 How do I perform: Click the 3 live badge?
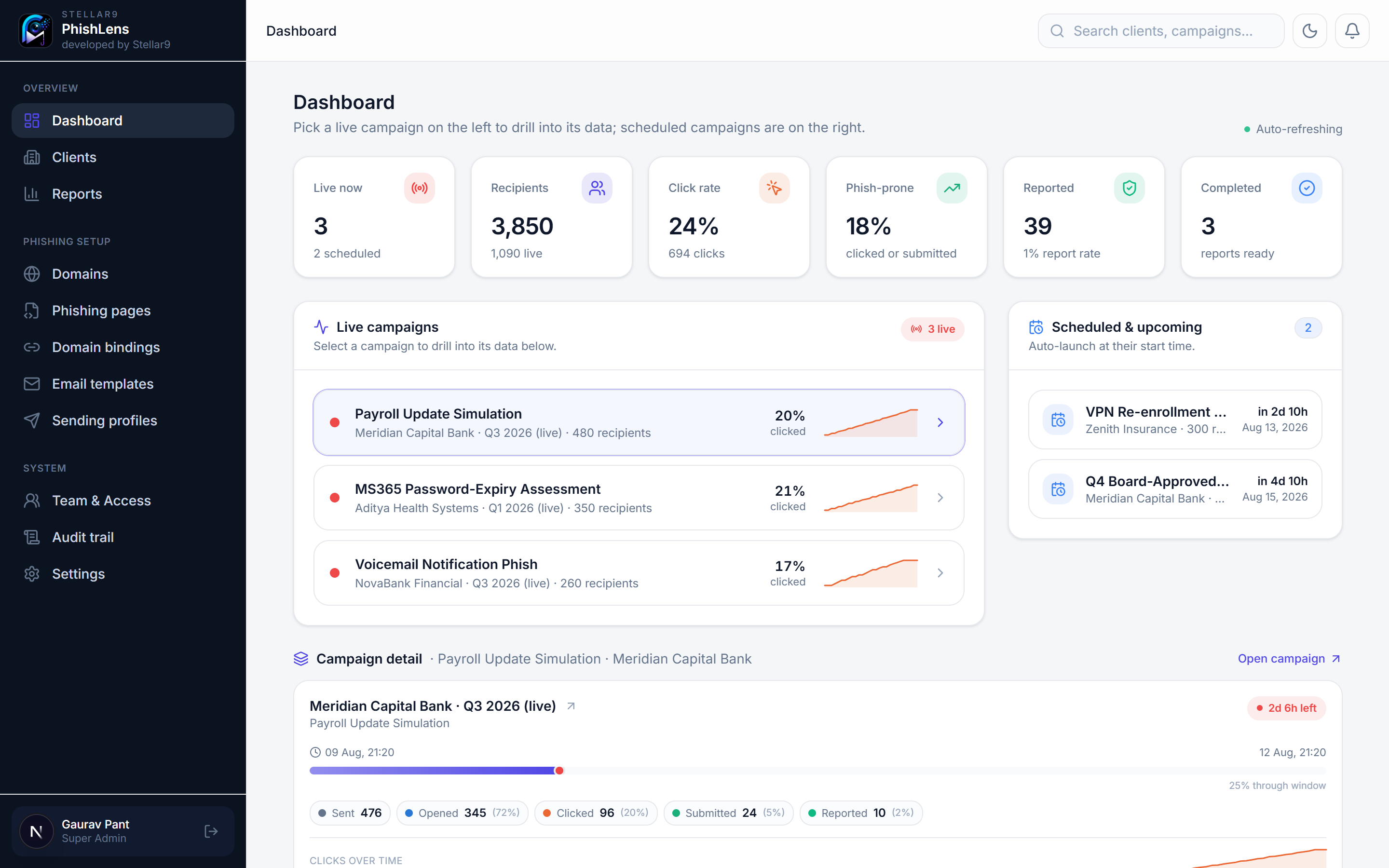tap(933, 329)
